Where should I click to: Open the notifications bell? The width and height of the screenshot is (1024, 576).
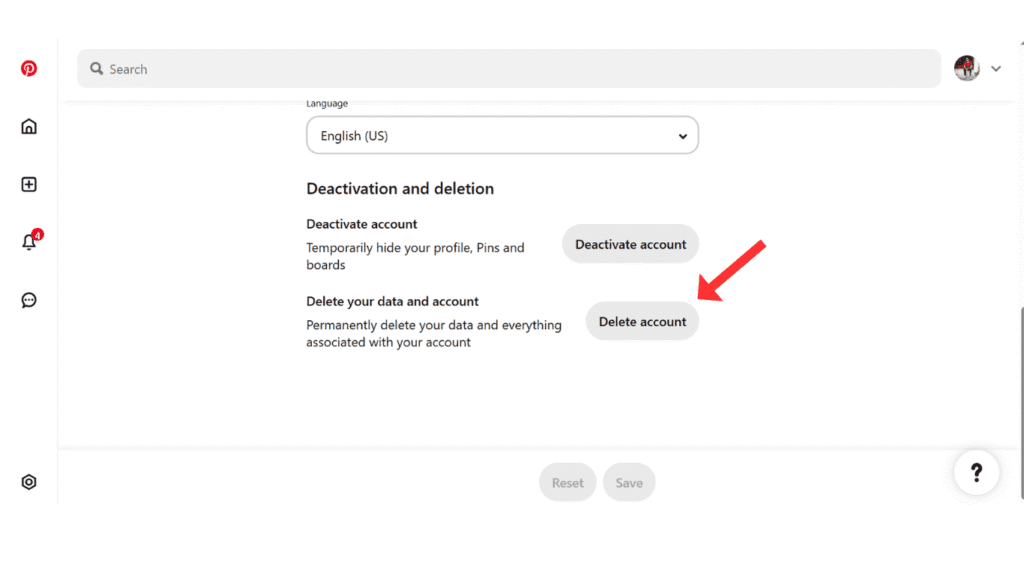28,243
